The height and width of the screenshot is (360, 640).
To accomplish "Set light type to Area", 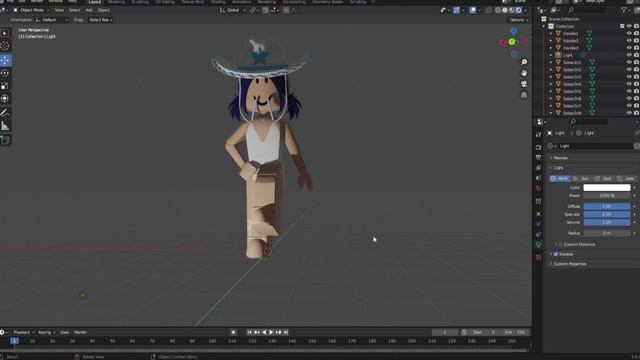I will (626, 179).
